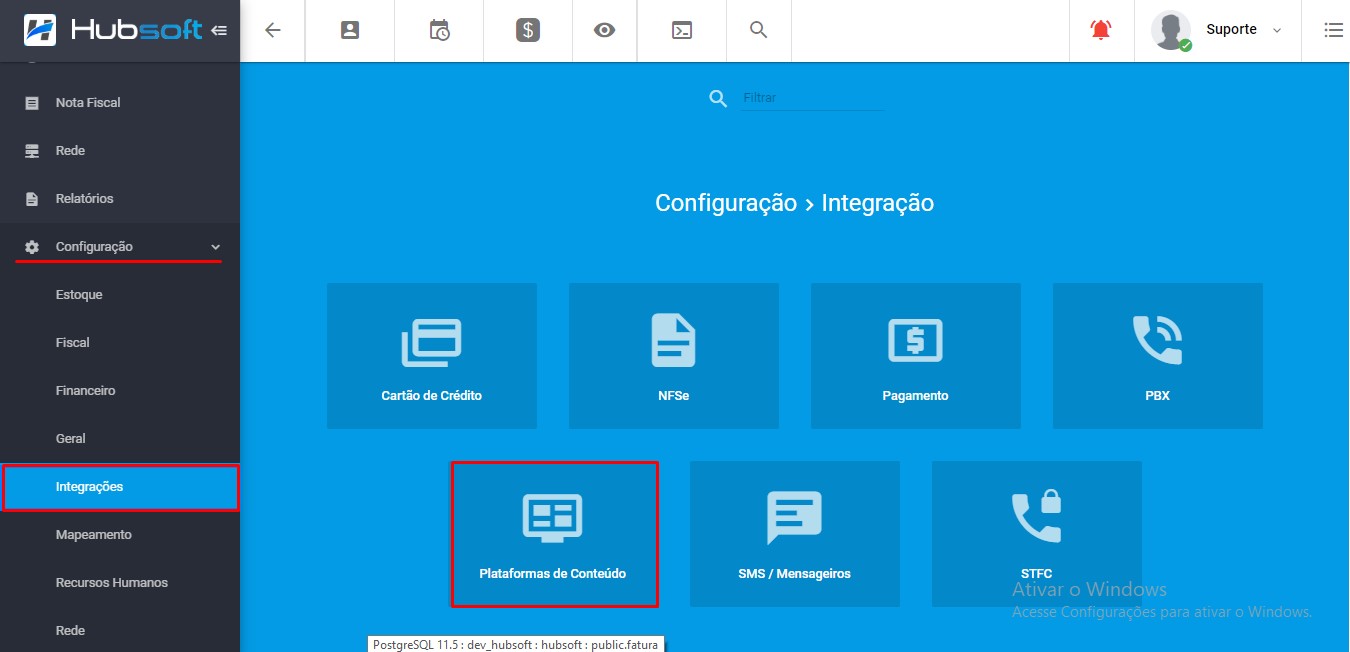Open the STFC integration with lock phone icon

[x=1036, y=533]
